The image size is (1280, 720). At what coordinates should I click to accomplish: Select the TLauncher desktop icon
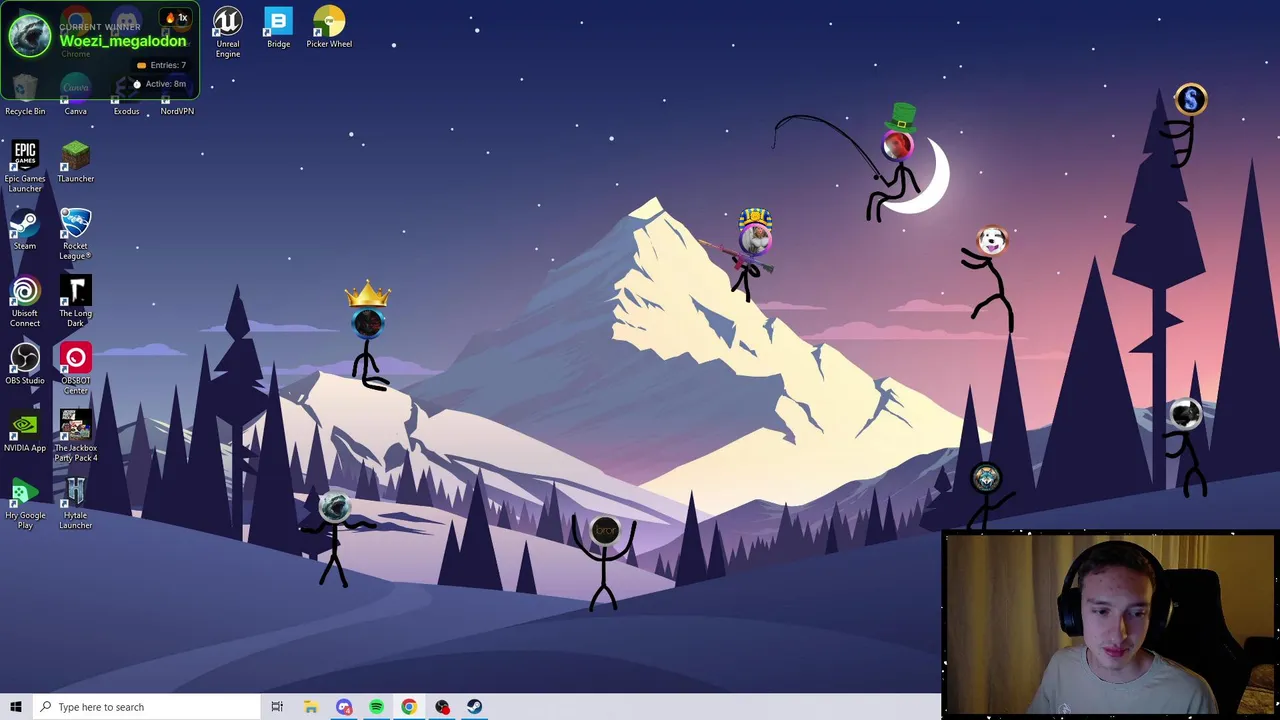(76, 162)
